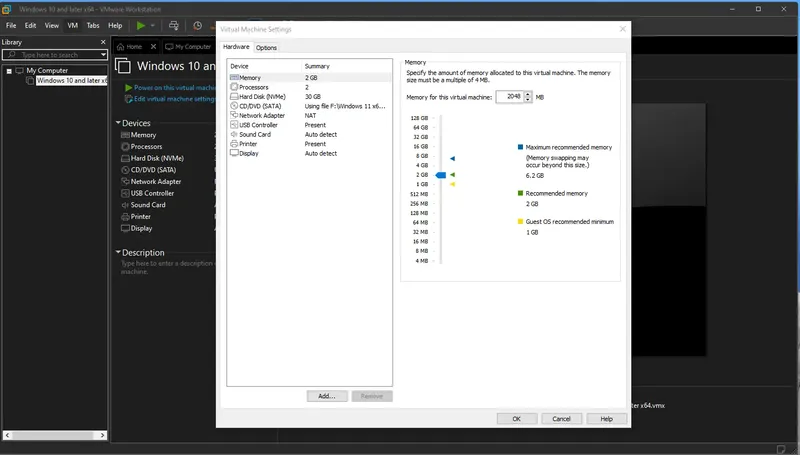Click Processors icon in background Devices list

(125, 147)
